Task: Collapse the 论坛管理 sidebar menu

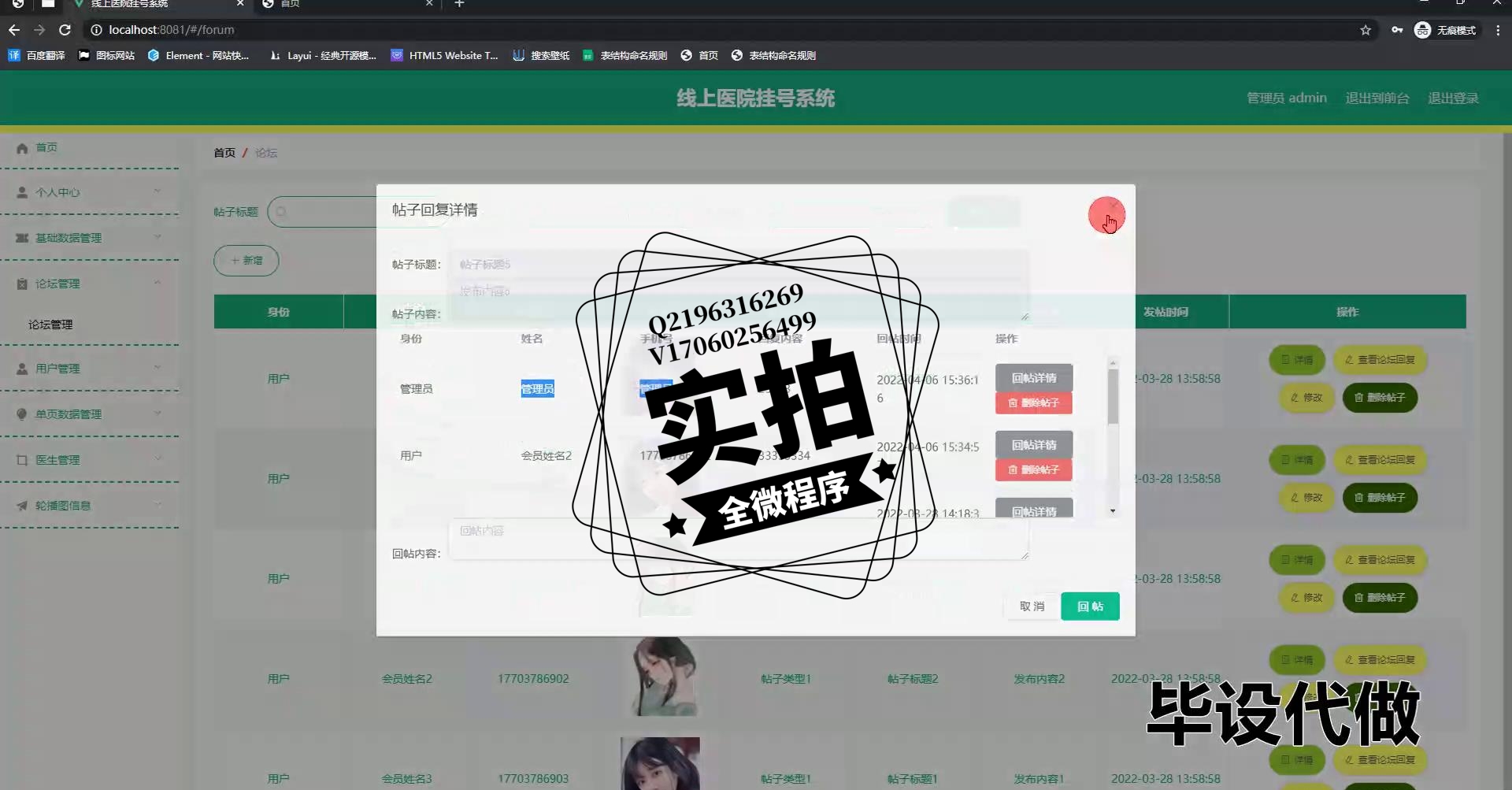Action: point(90,284)
